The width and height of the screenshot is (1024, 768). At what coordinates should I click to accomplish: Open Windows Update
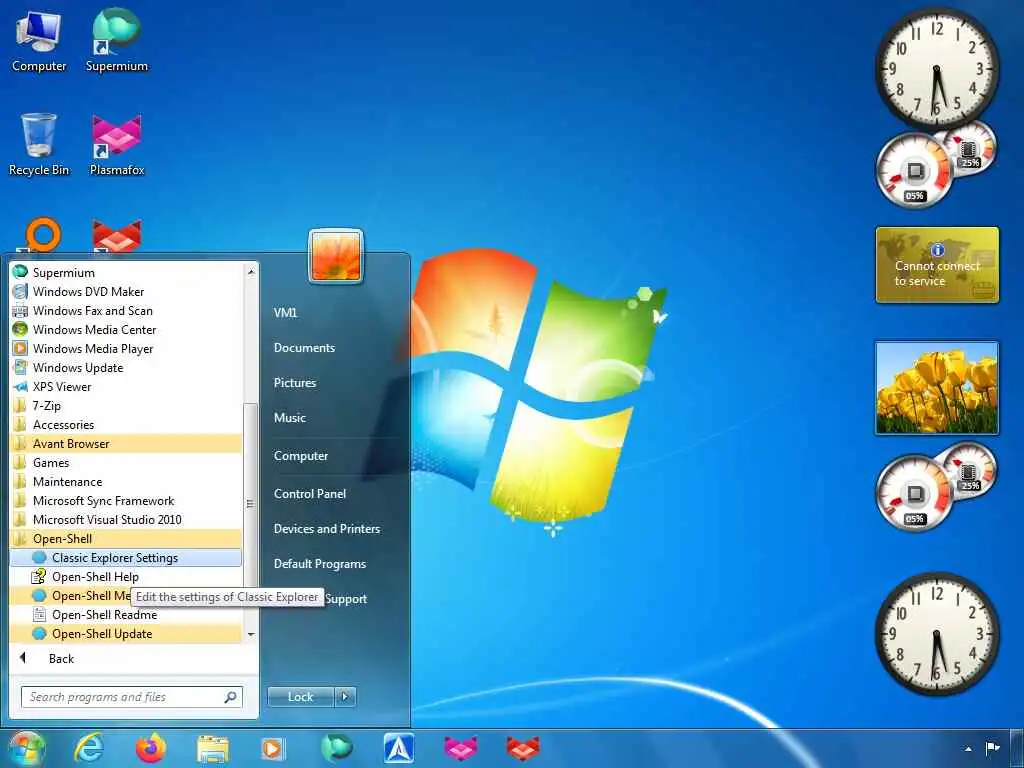[x=126, y=367]
